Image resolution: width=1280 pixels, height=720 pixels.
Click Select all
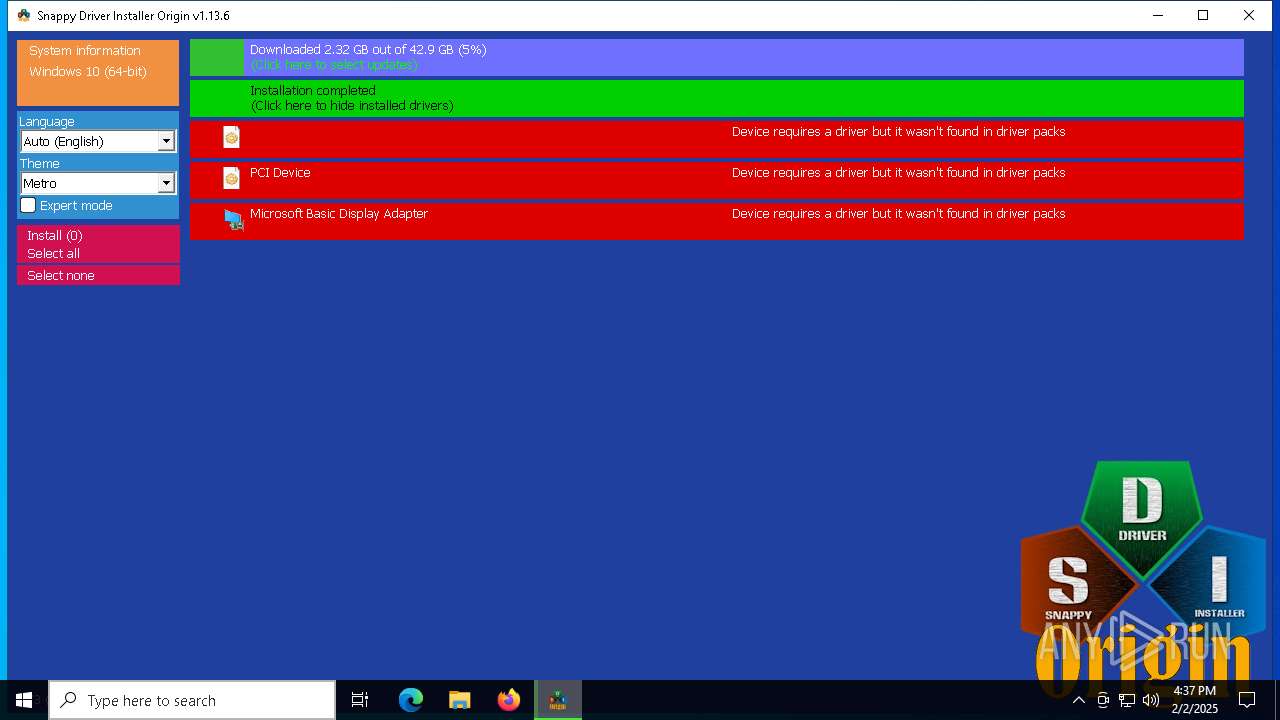(x=98, y=253)
